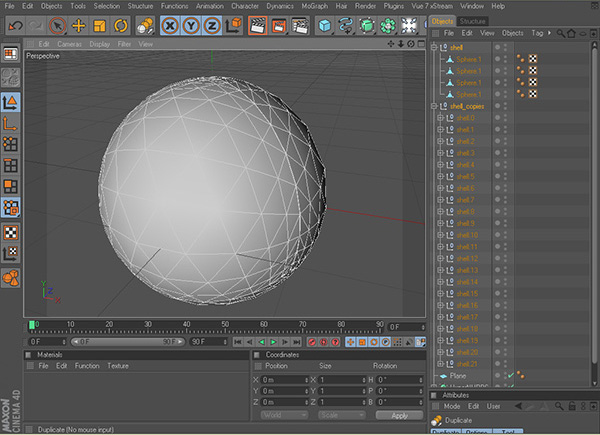600x435 pixels.
Task: Render the active view clapperboard
Action: (258, 26)
